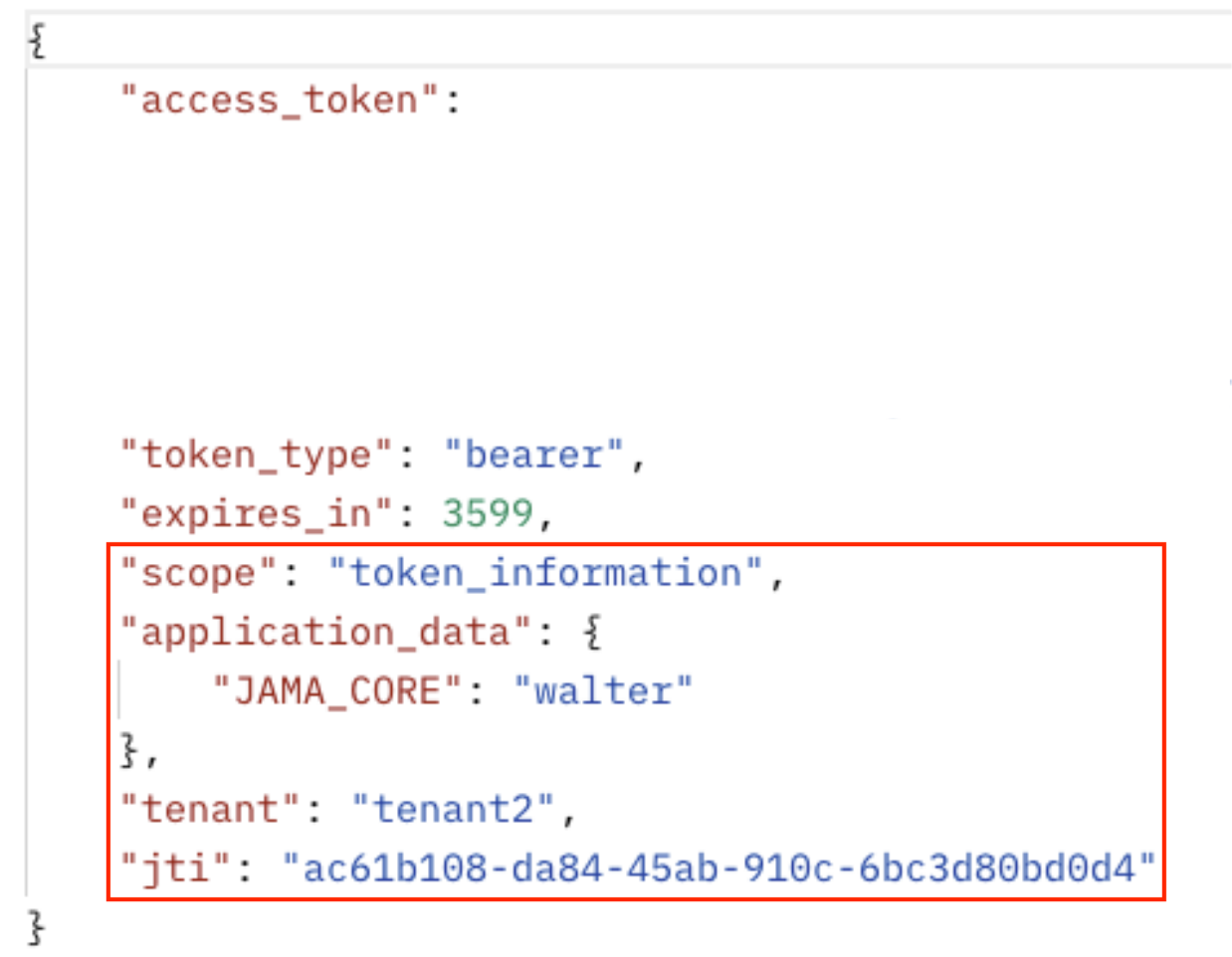
Task: Select the 3599 number value
Action: coord(488,513)
